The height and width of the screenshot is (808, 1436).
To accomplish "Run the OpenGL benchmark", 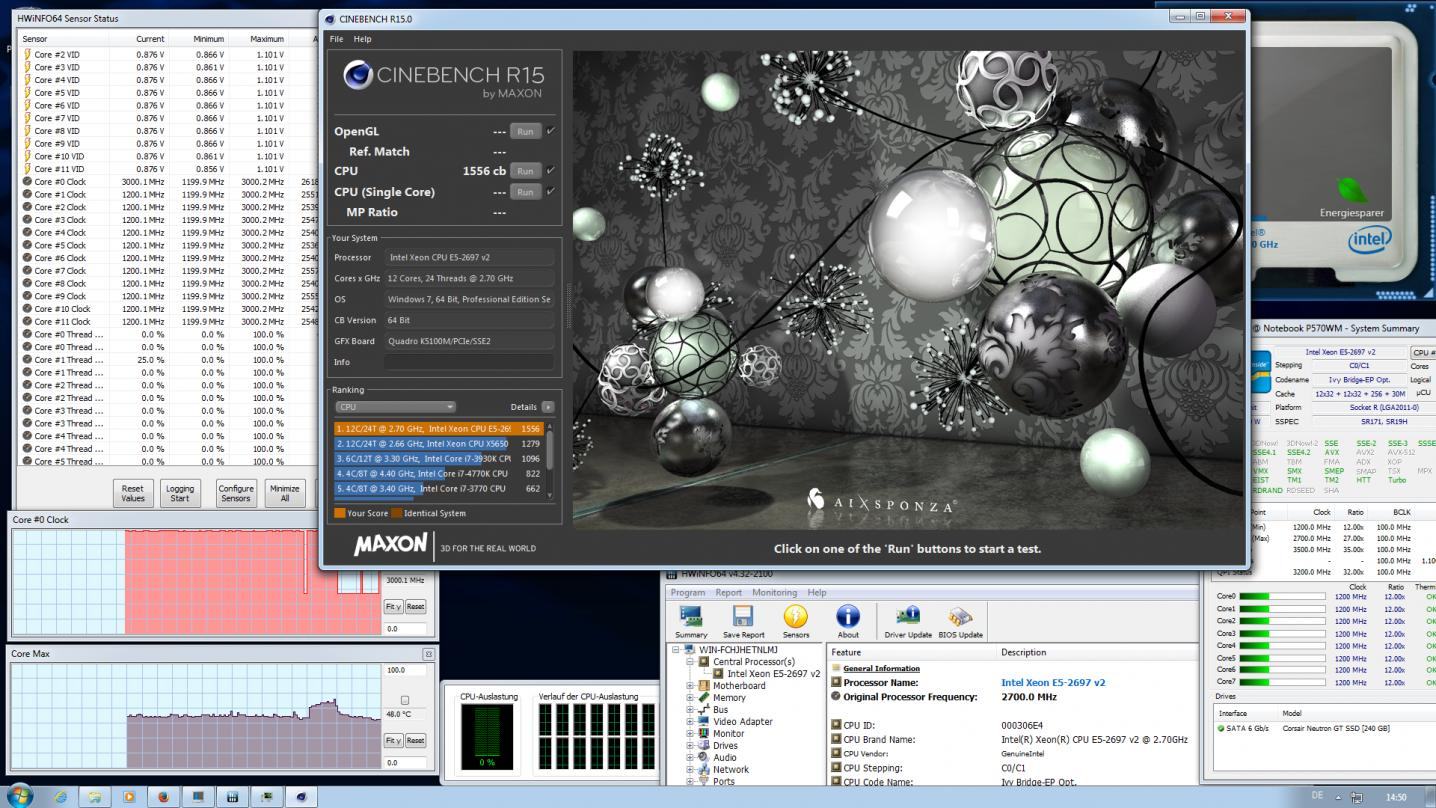I will 525,131.
